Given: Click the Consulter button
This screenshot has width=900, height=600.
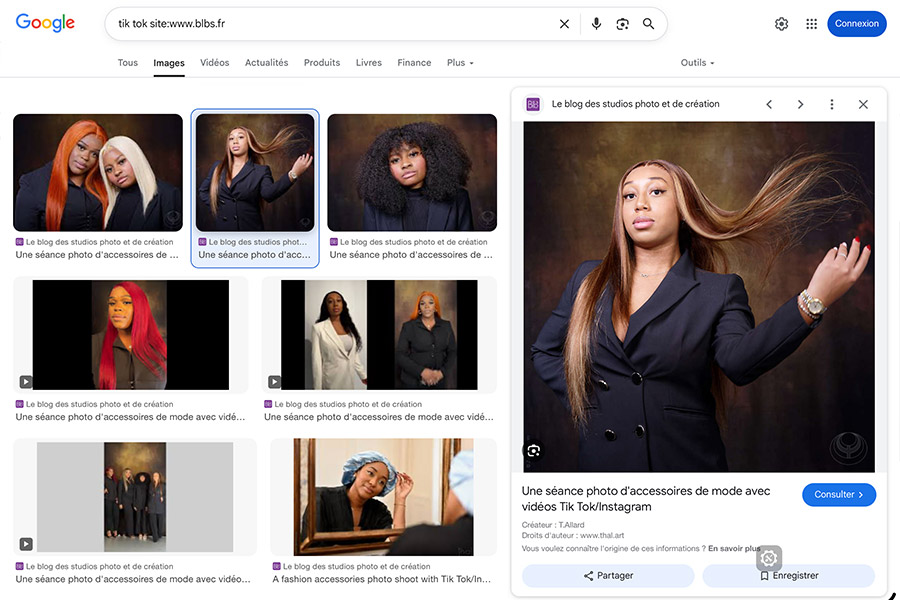Looking at the screenshot, I should click(839, 494).
